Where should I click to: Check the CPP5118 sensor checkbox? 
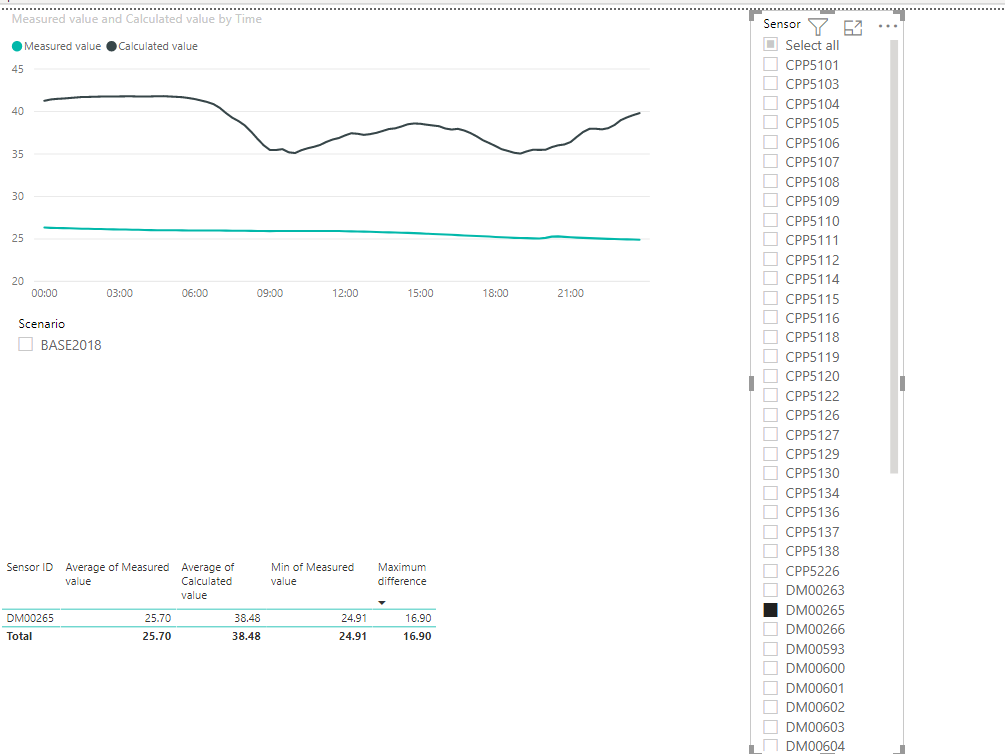tap(770, 337)
